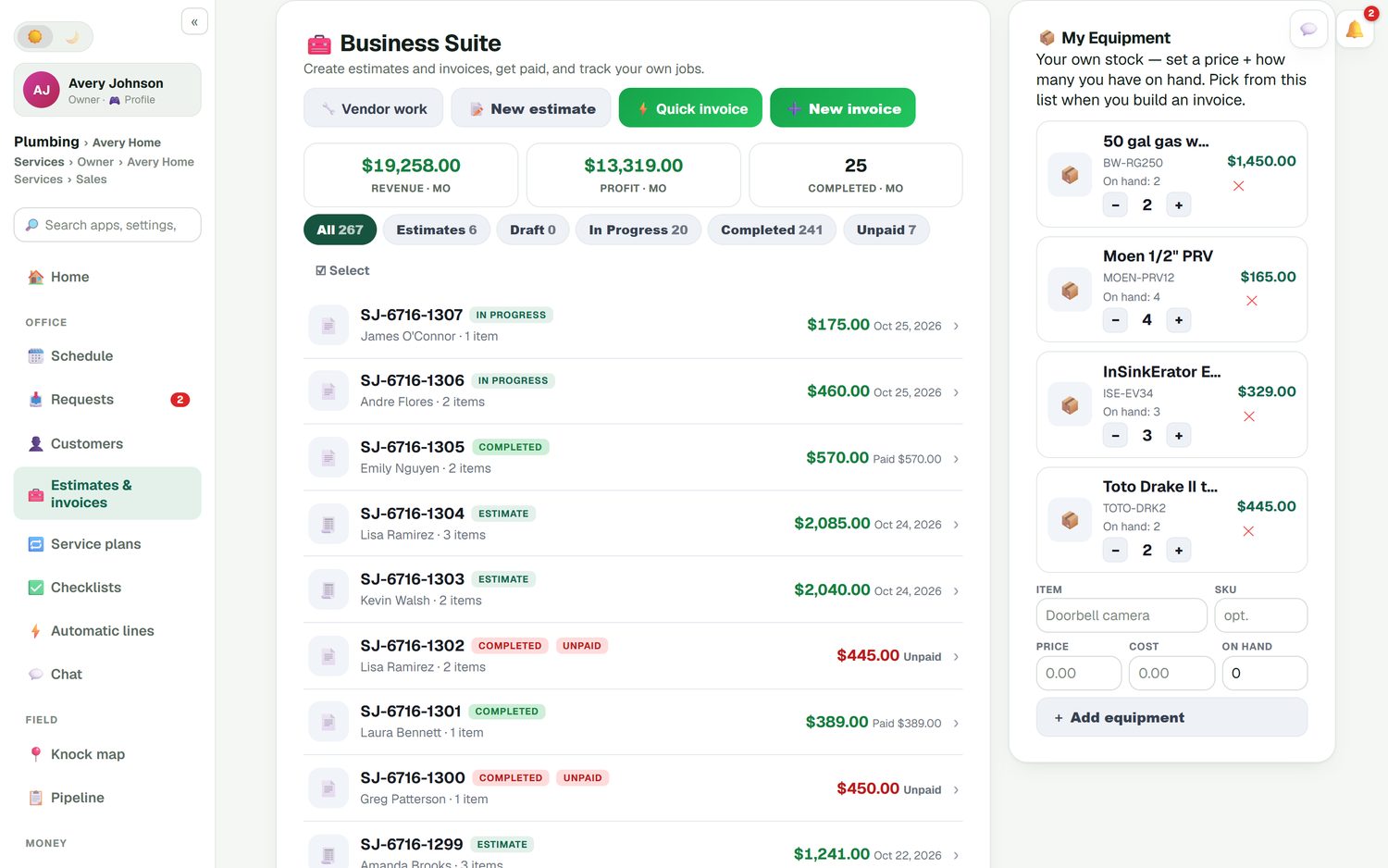The height and width of the screenshot is (868, 1388).
Task: Open Requests in the sidebar
Action: [107, 400]
